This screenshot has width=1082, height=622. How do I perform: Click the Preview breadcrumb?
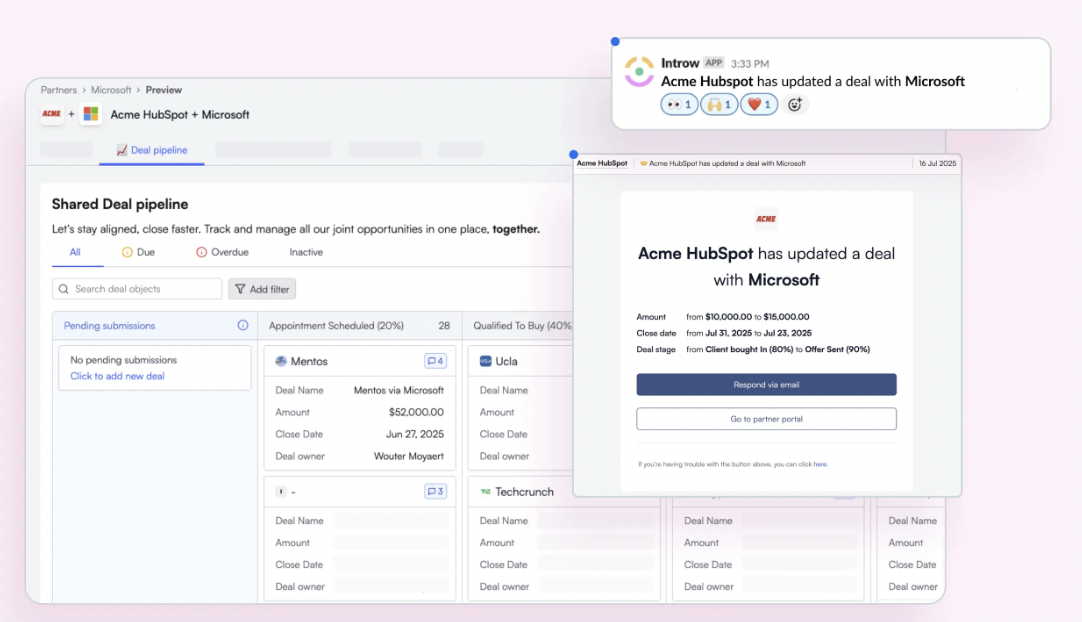[164, 90]
